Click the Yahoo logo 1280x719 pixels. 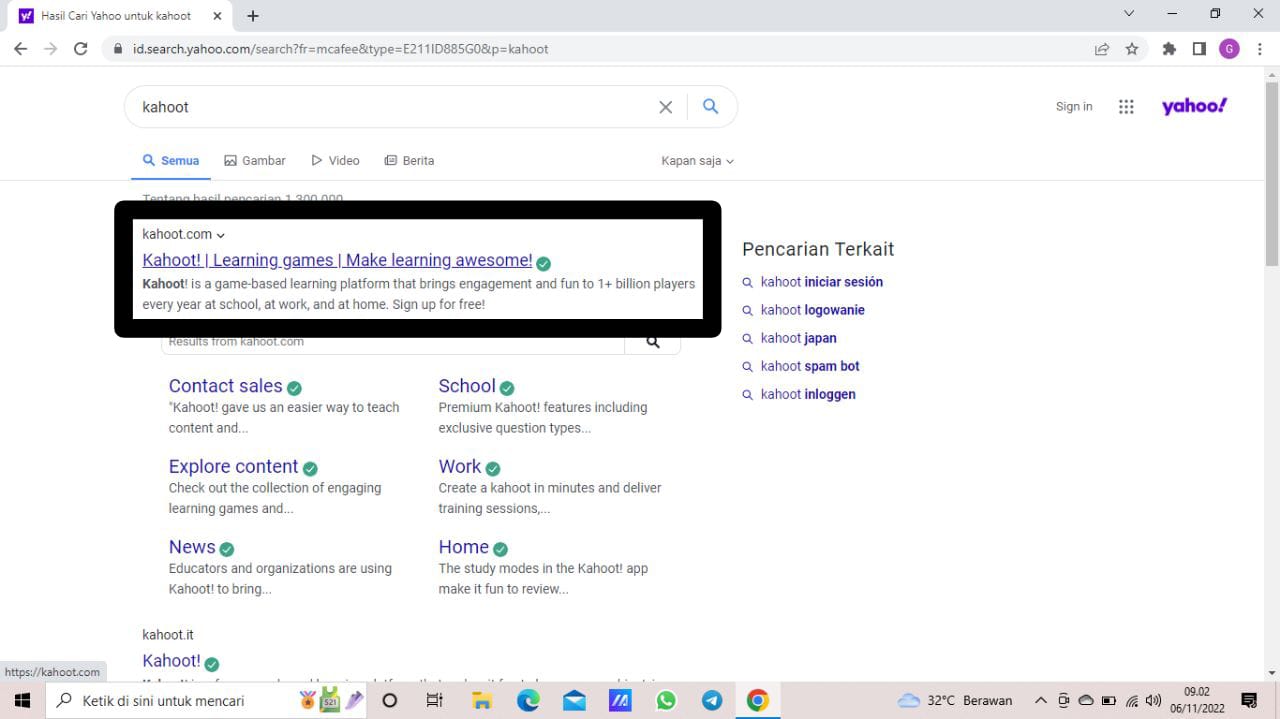point(1194,106)
